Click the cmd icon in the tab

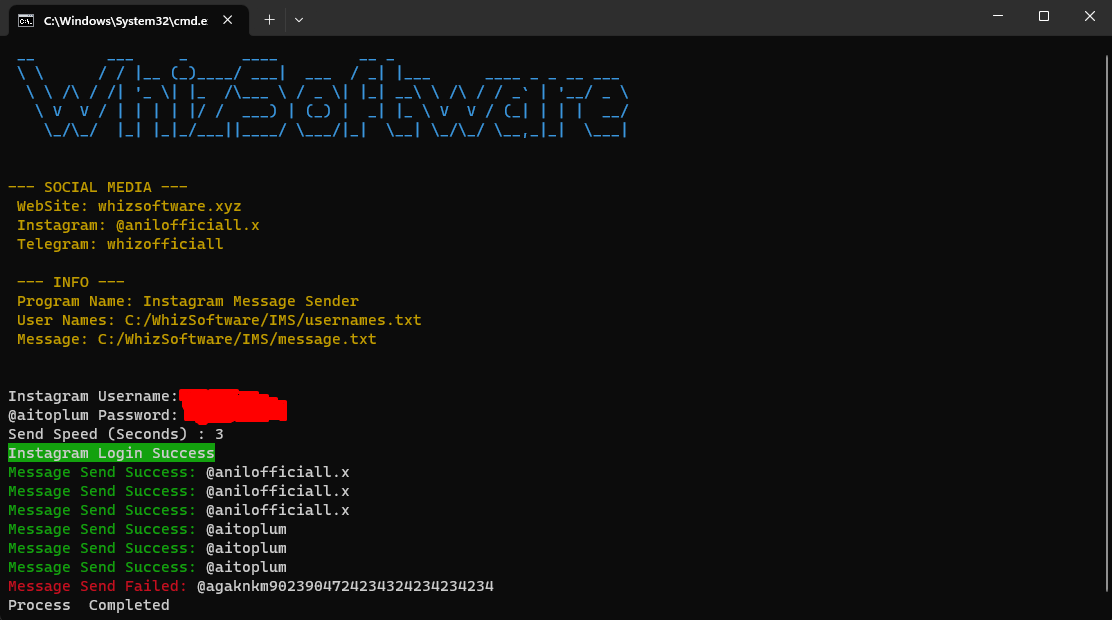click(26, 21)
